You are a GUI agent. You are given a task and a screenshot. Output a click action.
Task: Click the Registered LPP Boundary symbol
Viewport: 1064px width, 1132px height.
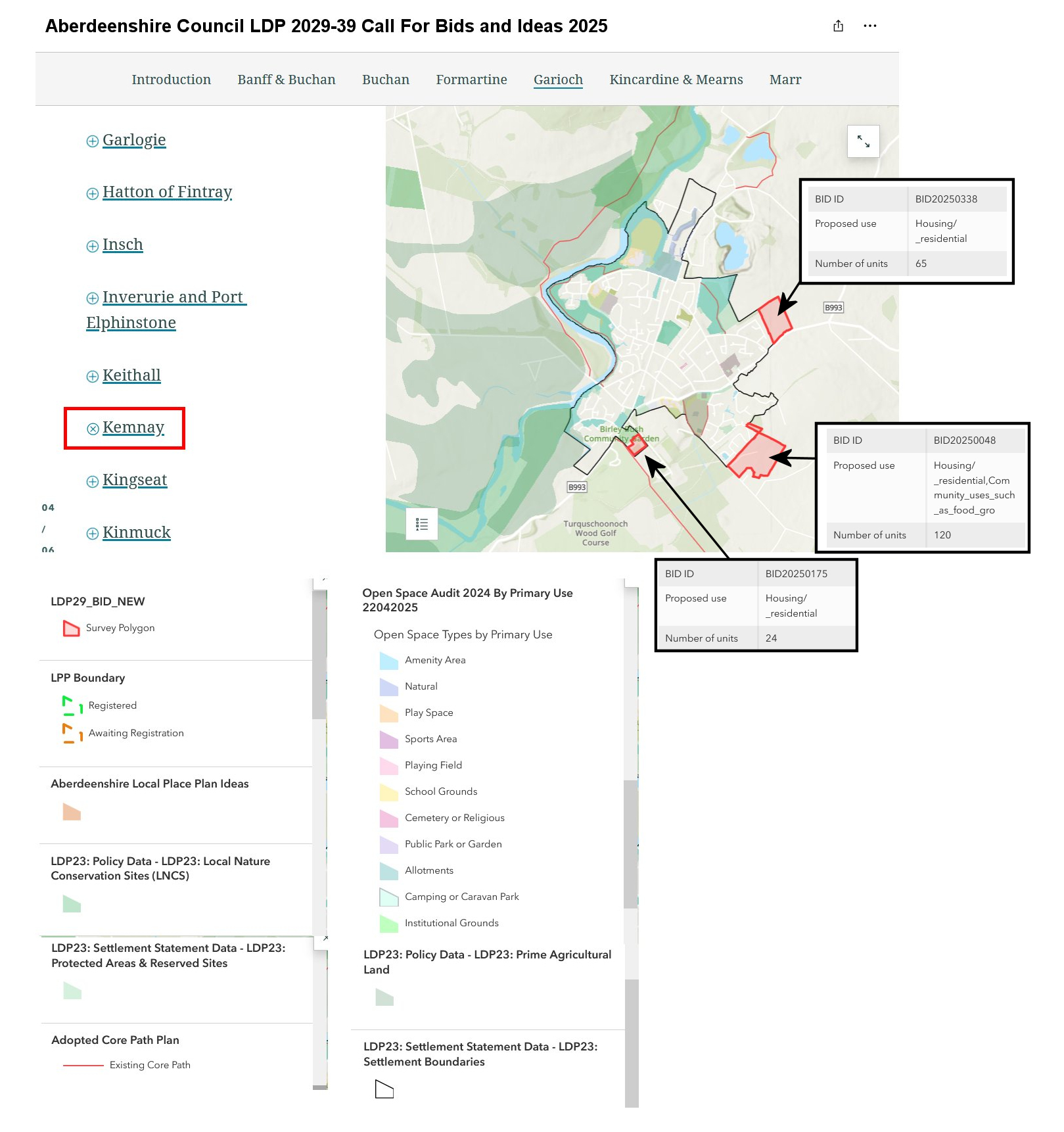72,705
